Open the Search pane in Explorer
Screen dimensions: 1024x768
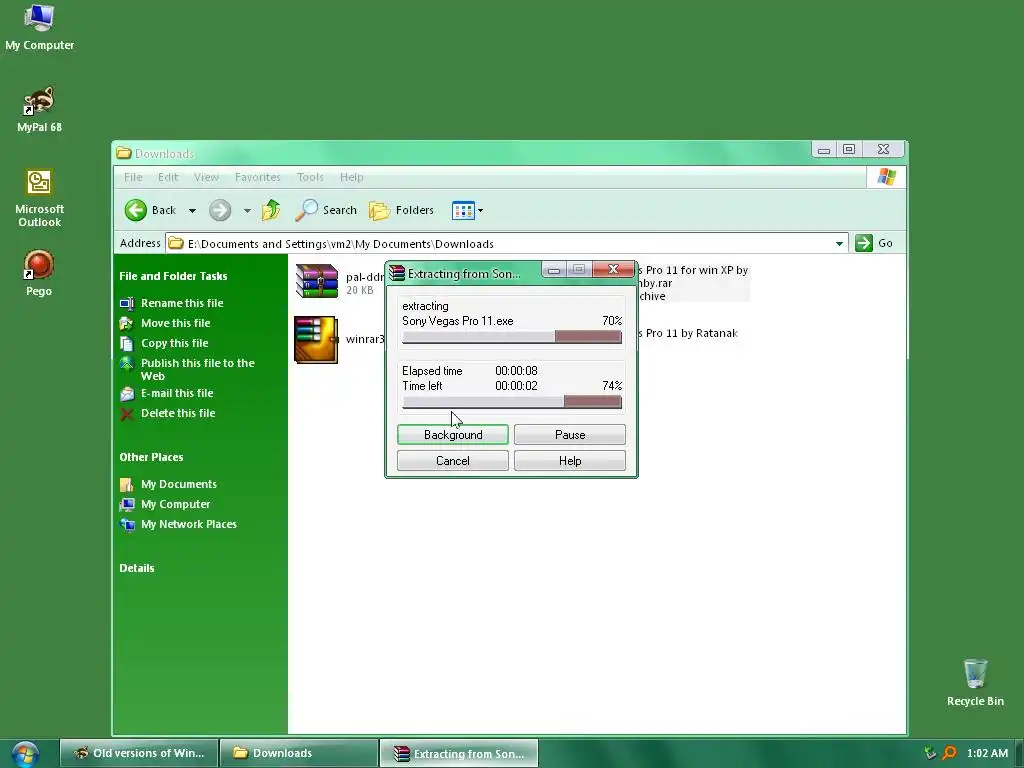326,210
